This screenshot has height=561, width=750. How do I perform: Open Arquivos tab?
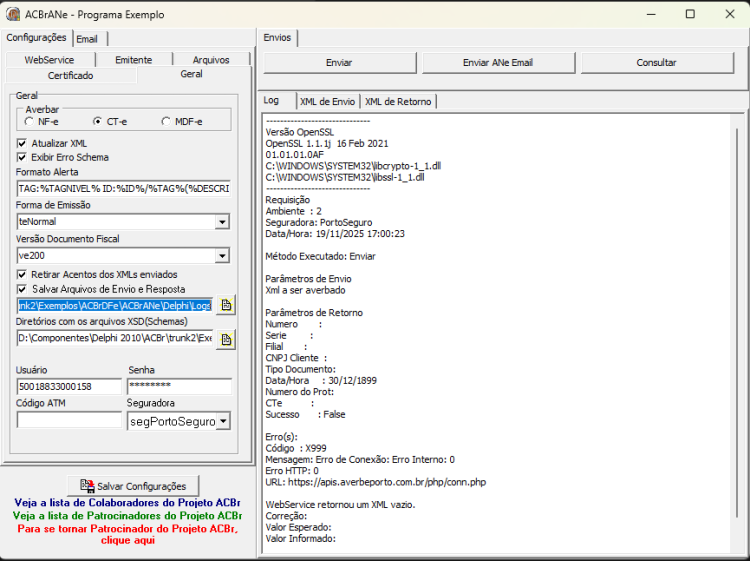click(x=211, y=60)
